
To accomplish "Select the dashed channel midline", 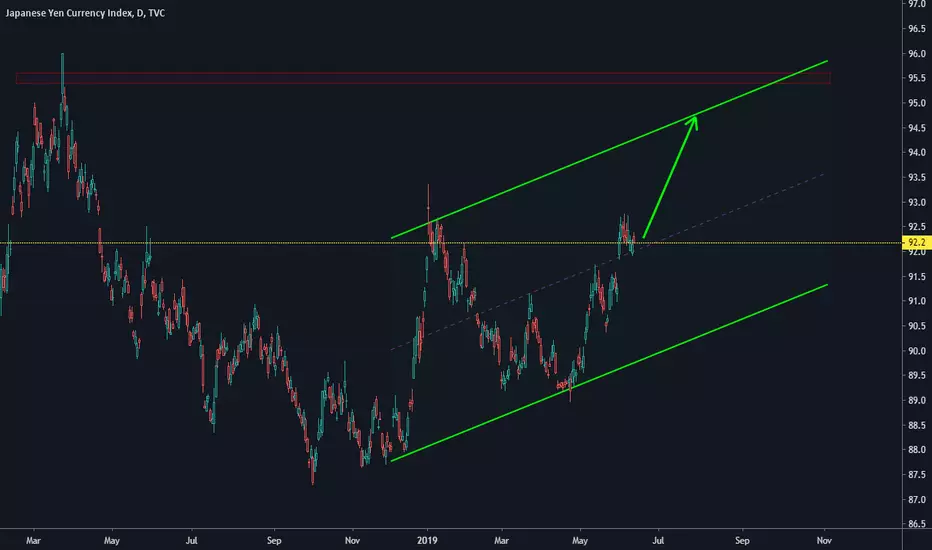I will [x=606, y=262].
